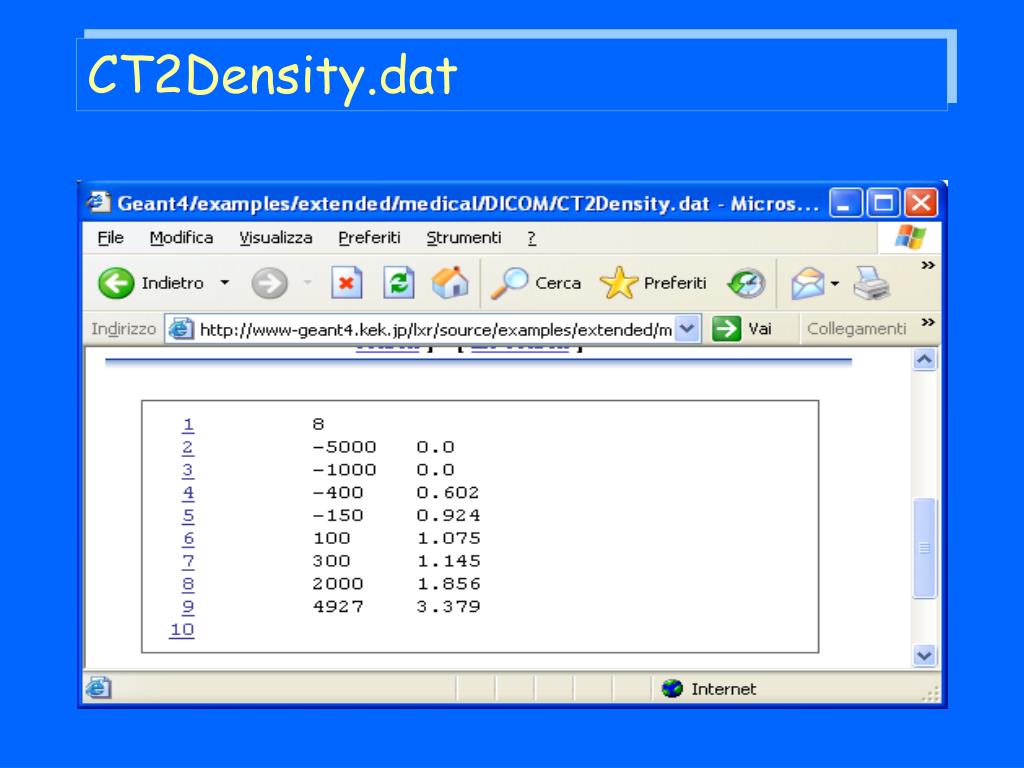The image size is (1024, 768).
Task: Click the CT value -400
Action: [x=338, y=492]
